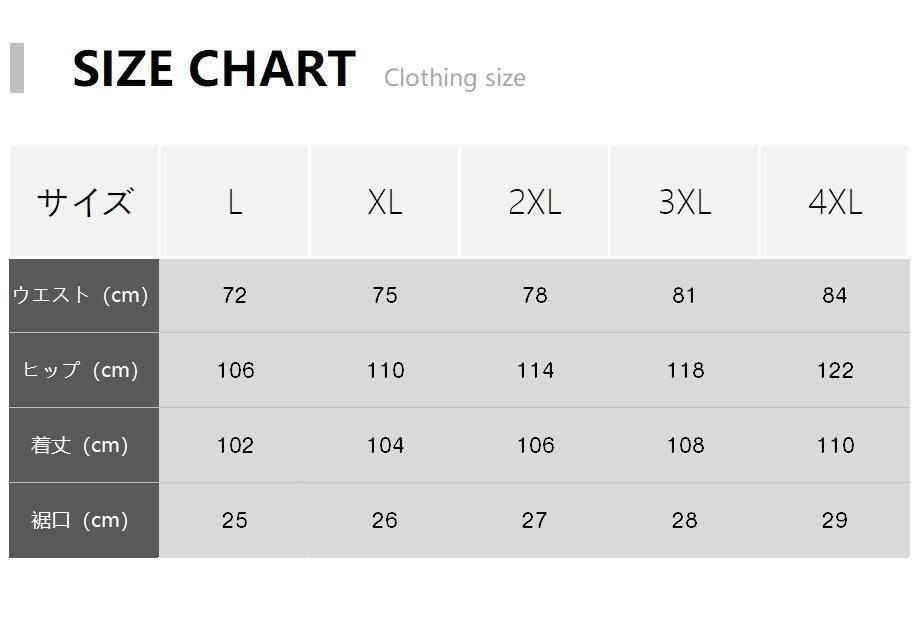This screenshot has height=630, width=923.
Task: Click the waist value 72 for size L
Action: point(235,295)
